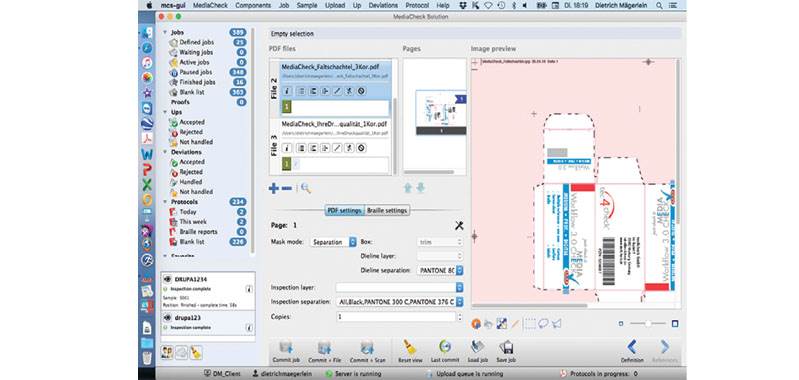Expand the Inspection separation dropdown
The image size is (799, 380).
(400, 302)
